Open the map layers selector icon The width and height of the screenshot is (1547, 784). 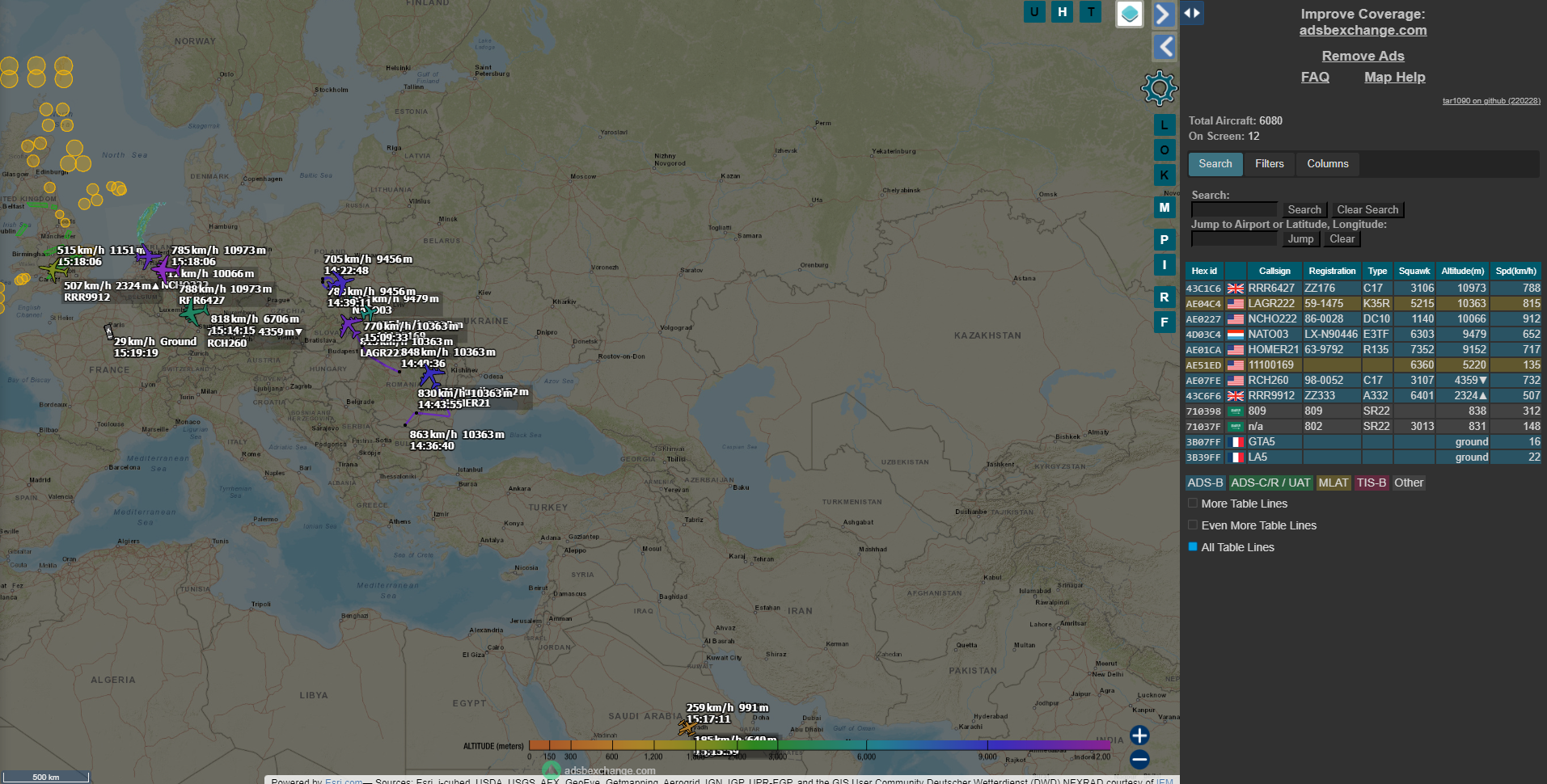pos(1130,14)
